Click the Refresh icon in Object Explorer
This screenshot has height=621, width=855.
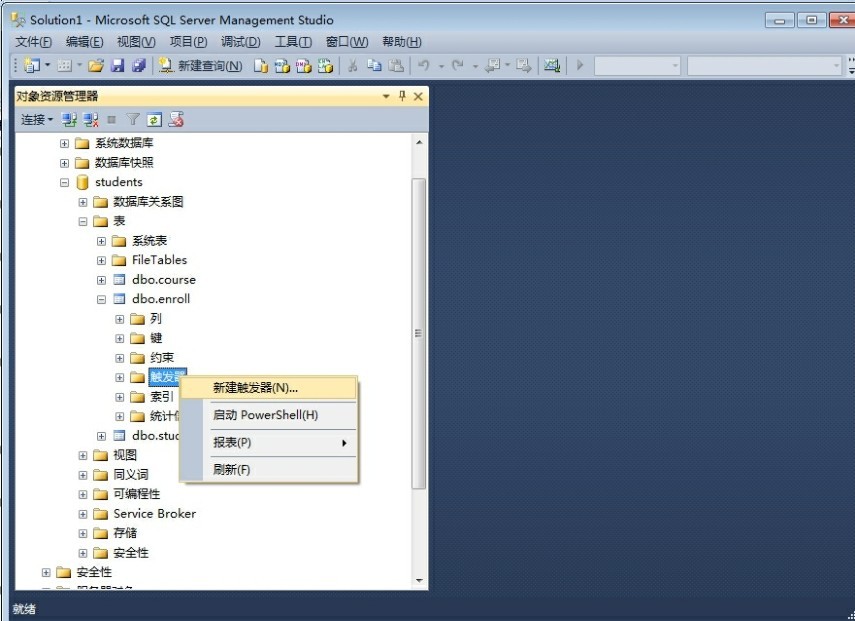point(154,119)
